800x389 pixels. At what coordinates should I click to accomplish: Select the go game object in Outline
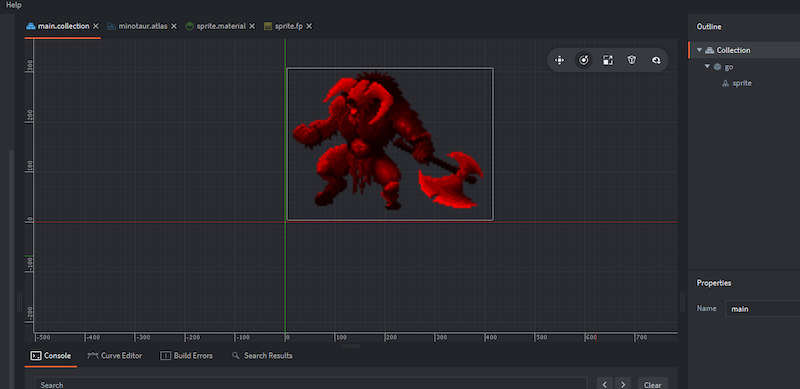(x=729, y=67)
